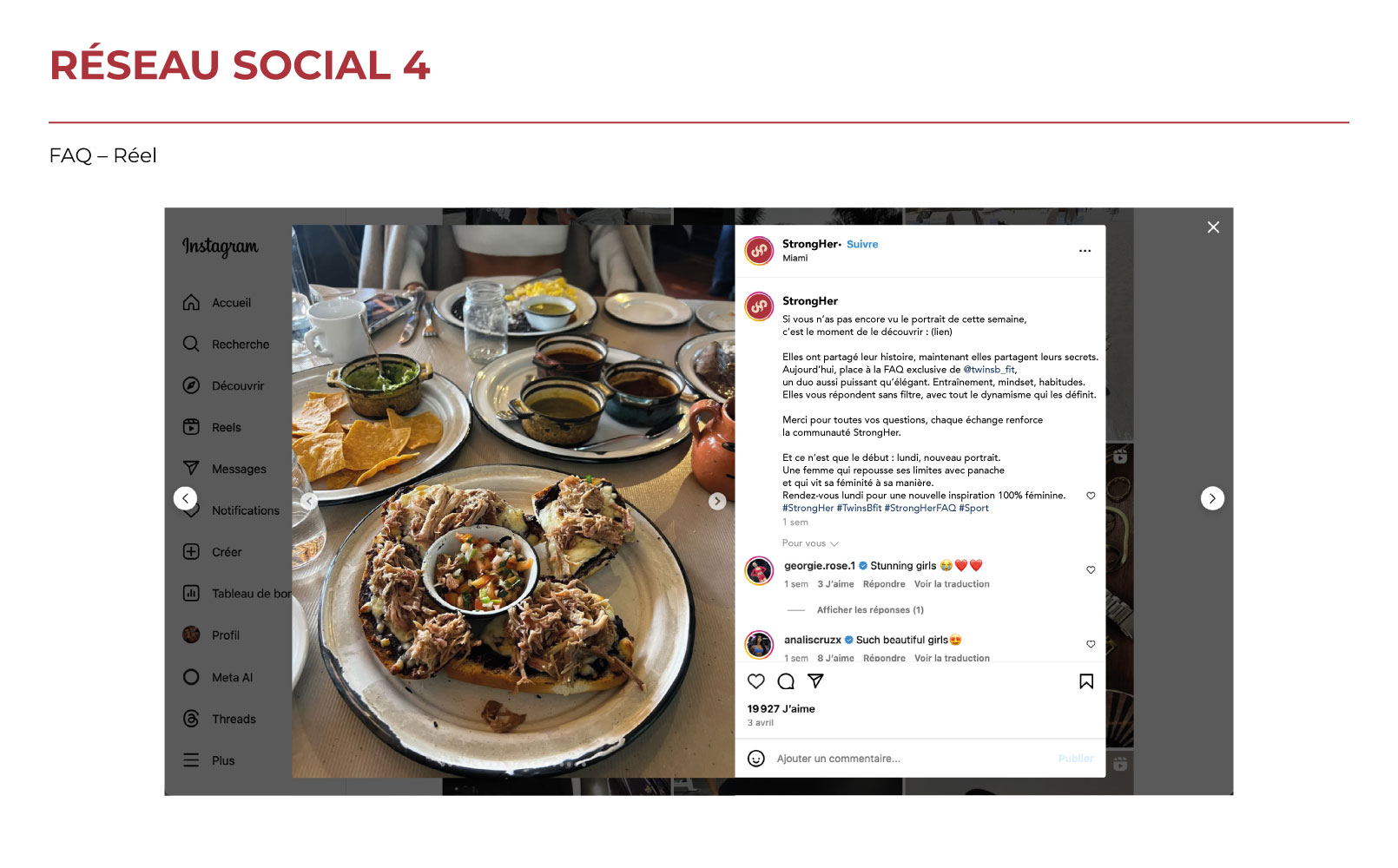
Task: Expand the Pour vous comment filter
Action: click(810, 543)
